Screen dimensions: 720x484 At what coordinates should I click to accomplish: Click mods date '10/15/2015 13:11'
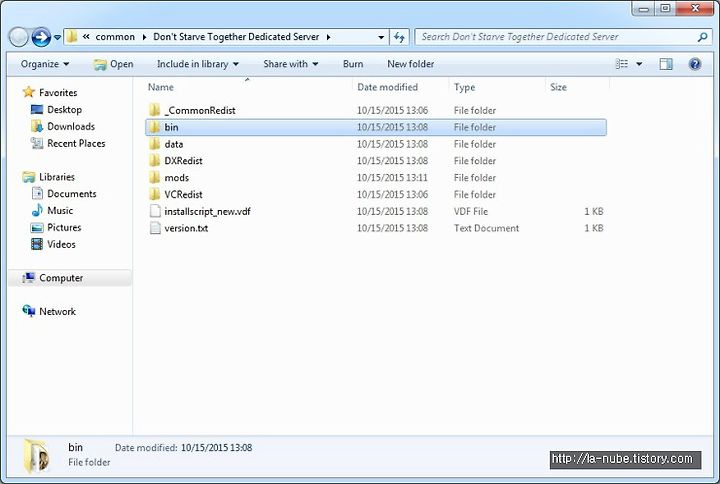(392, 178)
